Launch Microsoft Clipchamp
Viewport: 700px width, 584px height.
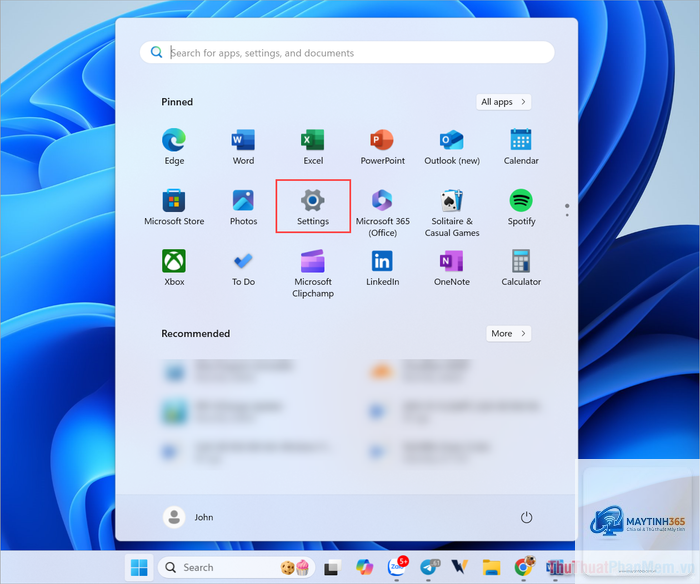(x=313, y=273)
